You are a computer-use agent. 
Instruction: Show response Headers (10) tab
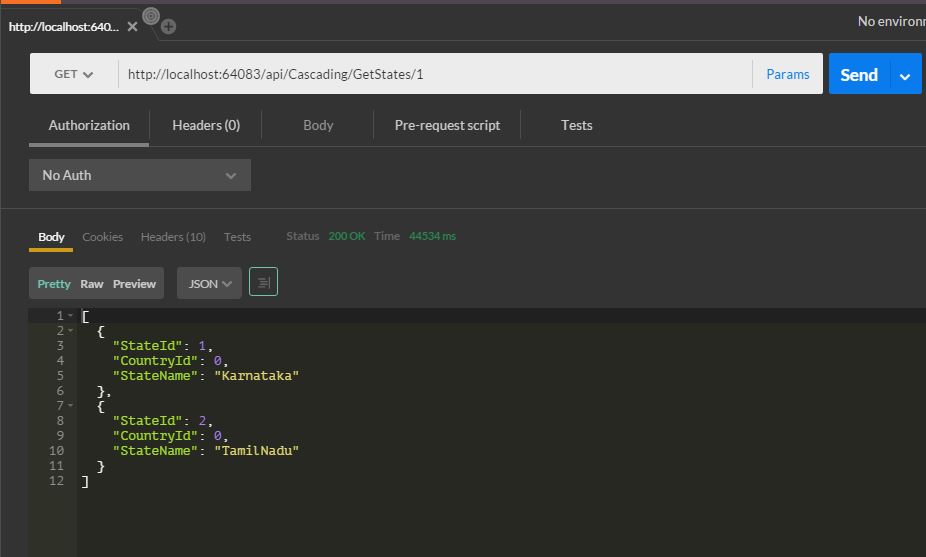pos(173,237)
